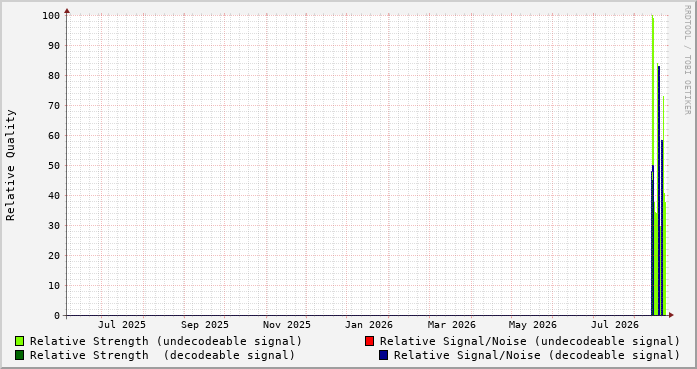Click the dark green decodeable strength swatch
The image size is (697, 369).
20,355
